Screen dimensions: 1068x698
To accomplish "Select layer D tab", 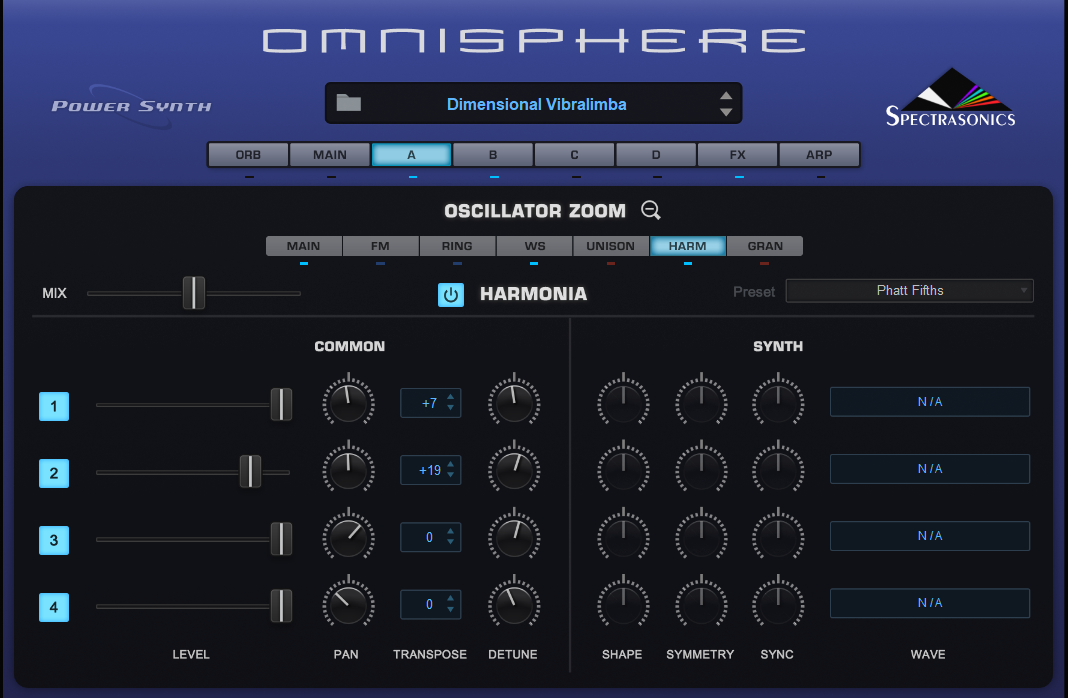I will (656, 155).
